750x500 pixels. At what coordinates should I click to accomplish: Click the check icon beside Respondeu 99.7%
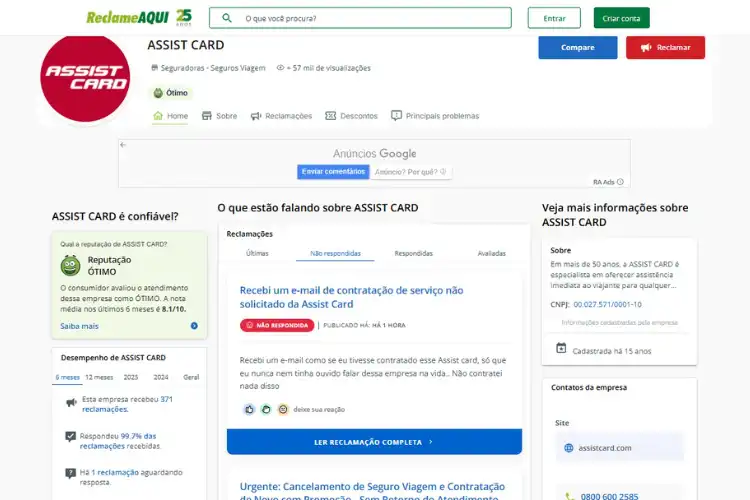coord(70,436)
